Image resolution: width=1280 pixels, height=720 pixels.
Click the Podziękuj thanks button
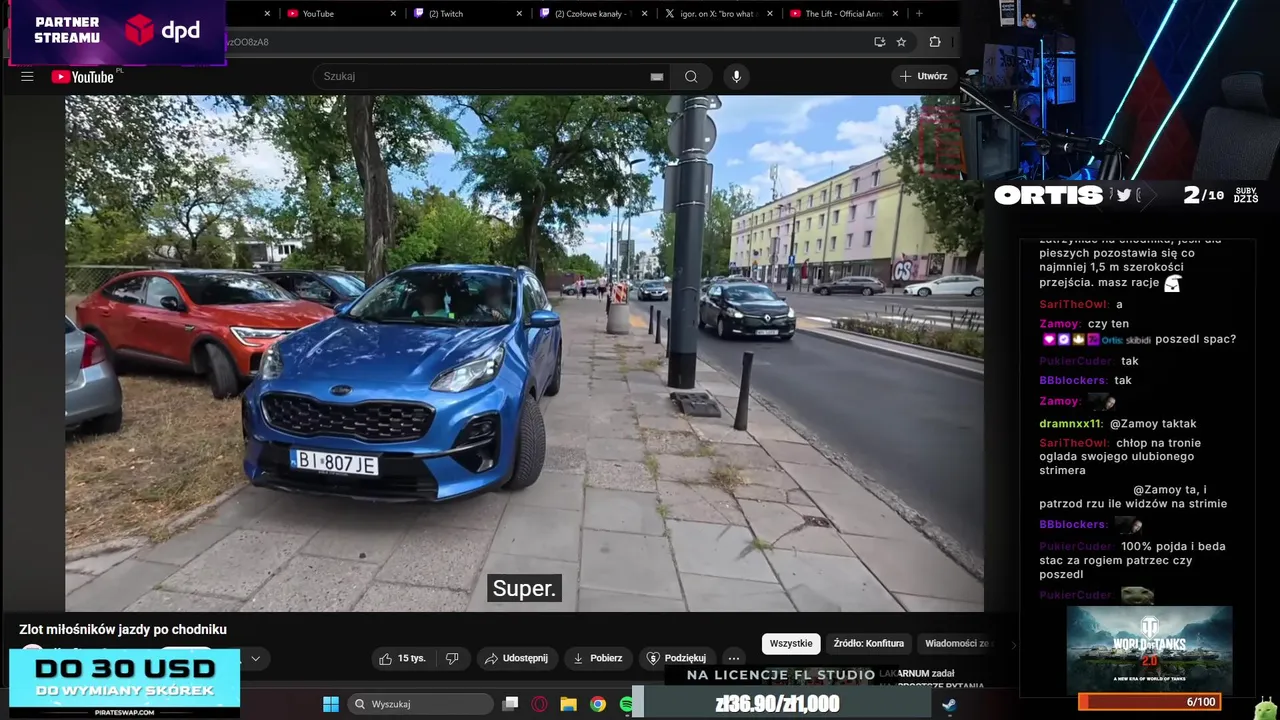click(x=677, y=658)
